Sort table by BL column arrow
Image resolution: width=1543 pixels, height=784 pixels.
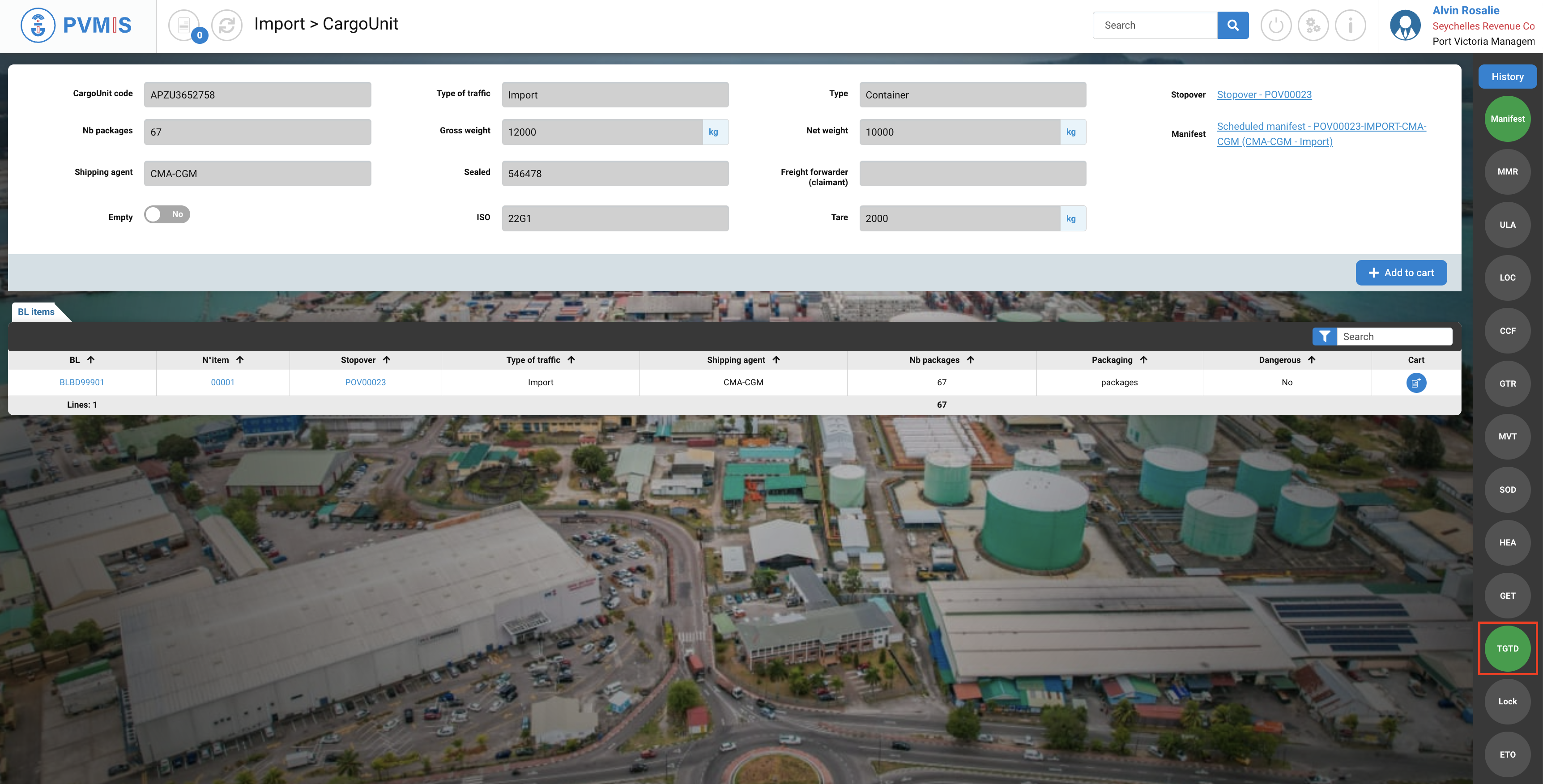pyautogui.click(x=91, y=360)
